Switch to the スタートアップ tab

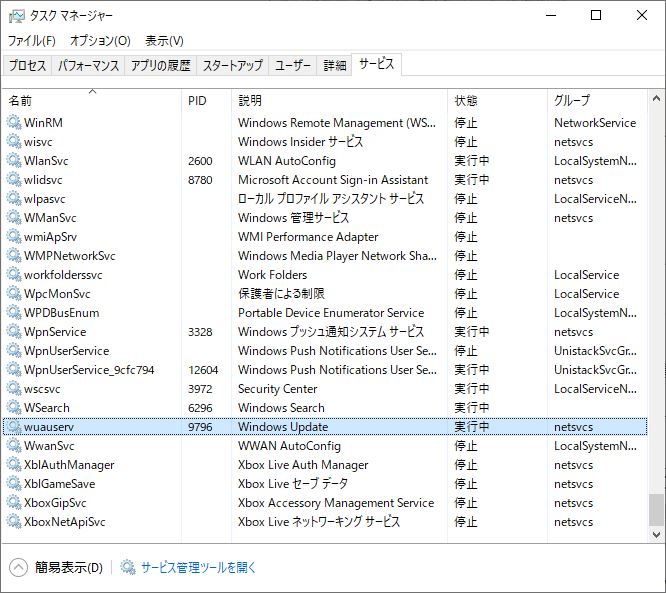click(233, 65)
